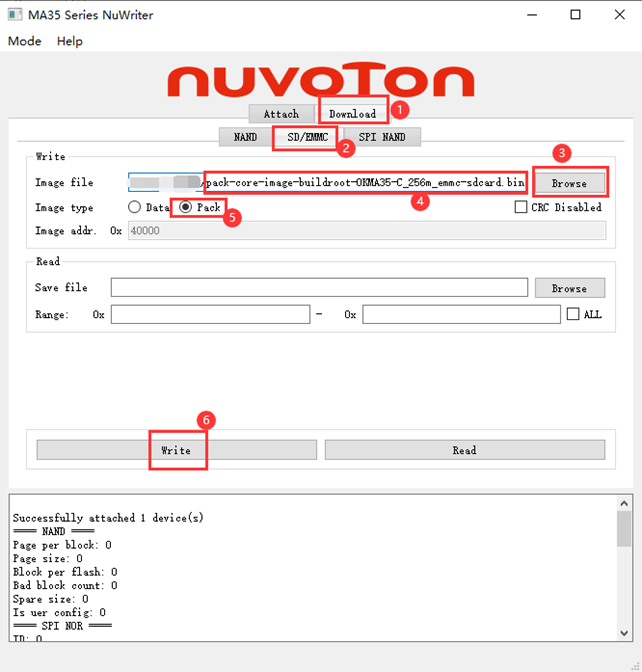Image resolution: width=642 pixels, height=672 pixels.
Task: Browse for the image file to write
Action: tap(569, 183)
